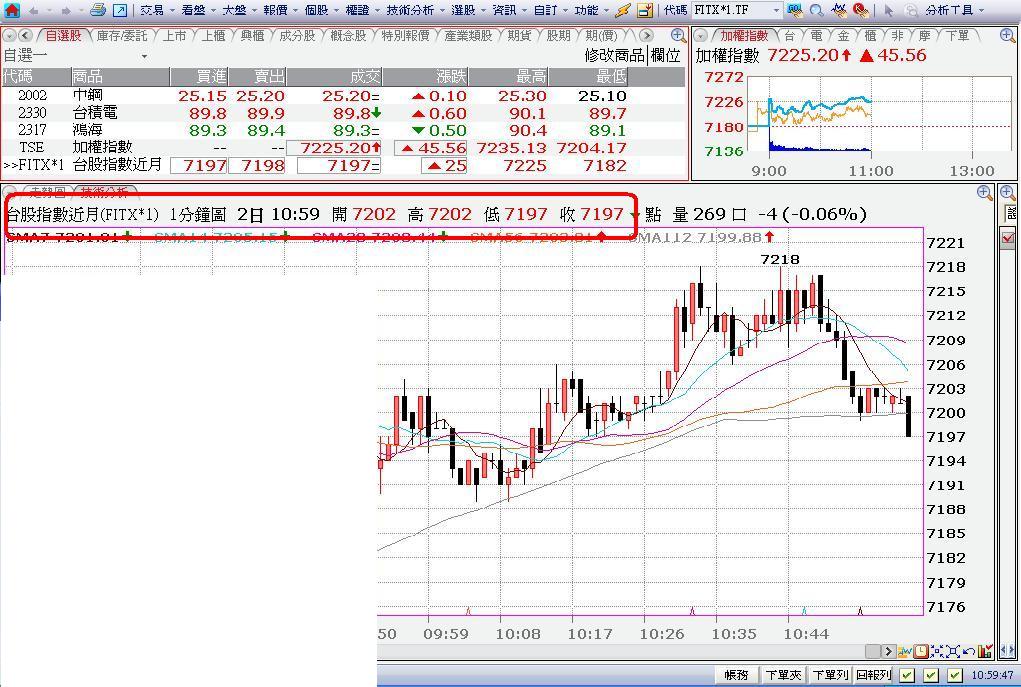The width and height of the screenshot is (1021, 687).
Task: Open the 資訊 menu
Action: click(x=505, y=10)
